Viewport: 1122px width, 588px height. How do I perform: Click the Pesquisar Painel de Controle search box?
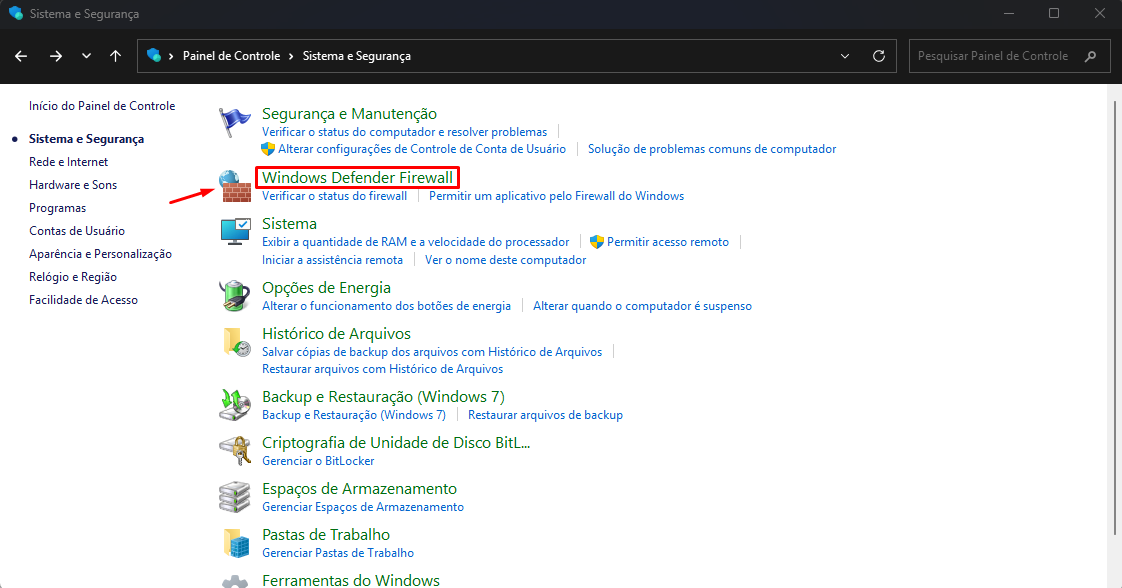tap(993, 56)
